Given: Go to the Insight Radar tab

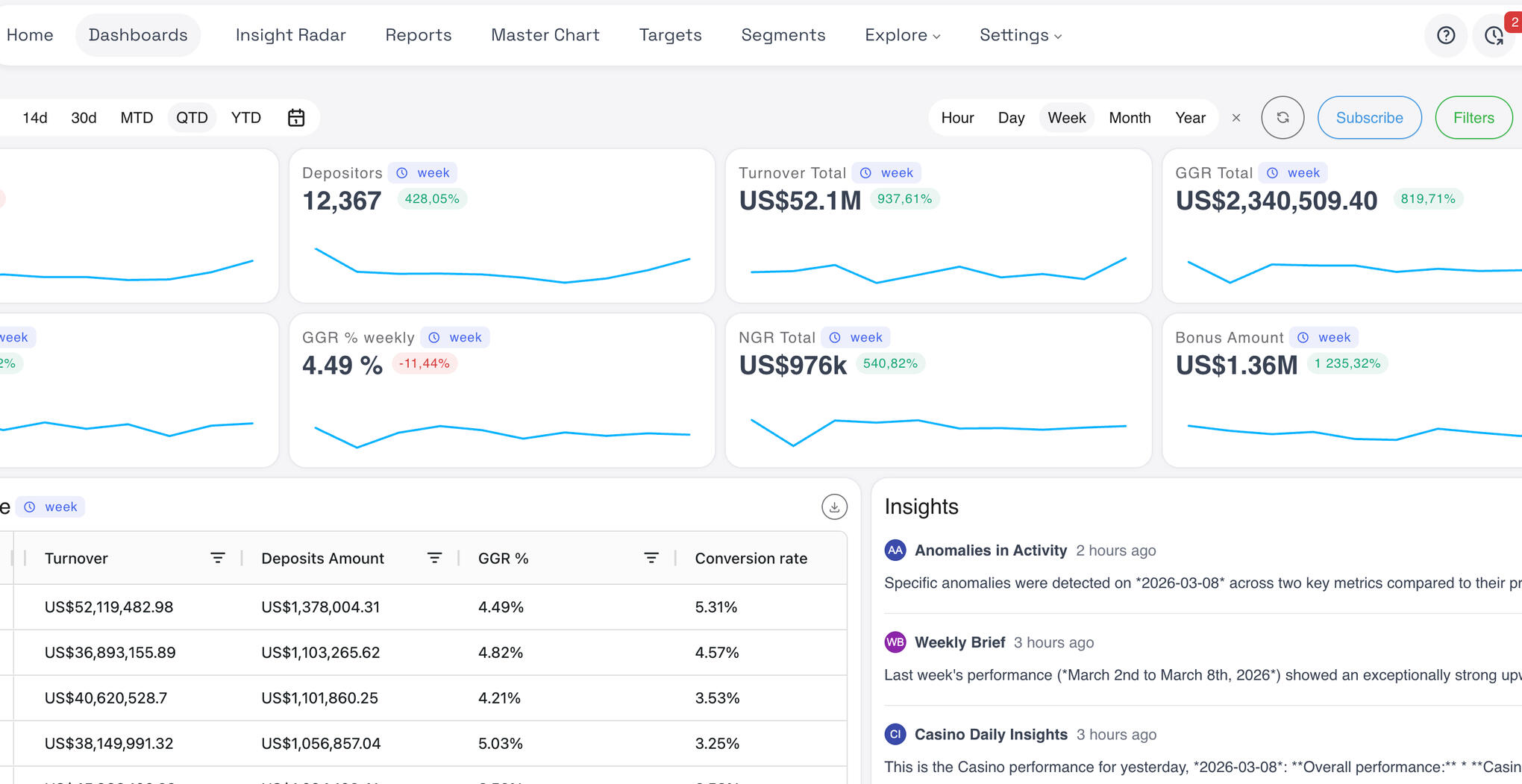Looking at the screenshot, I should [x=290, y=35].
